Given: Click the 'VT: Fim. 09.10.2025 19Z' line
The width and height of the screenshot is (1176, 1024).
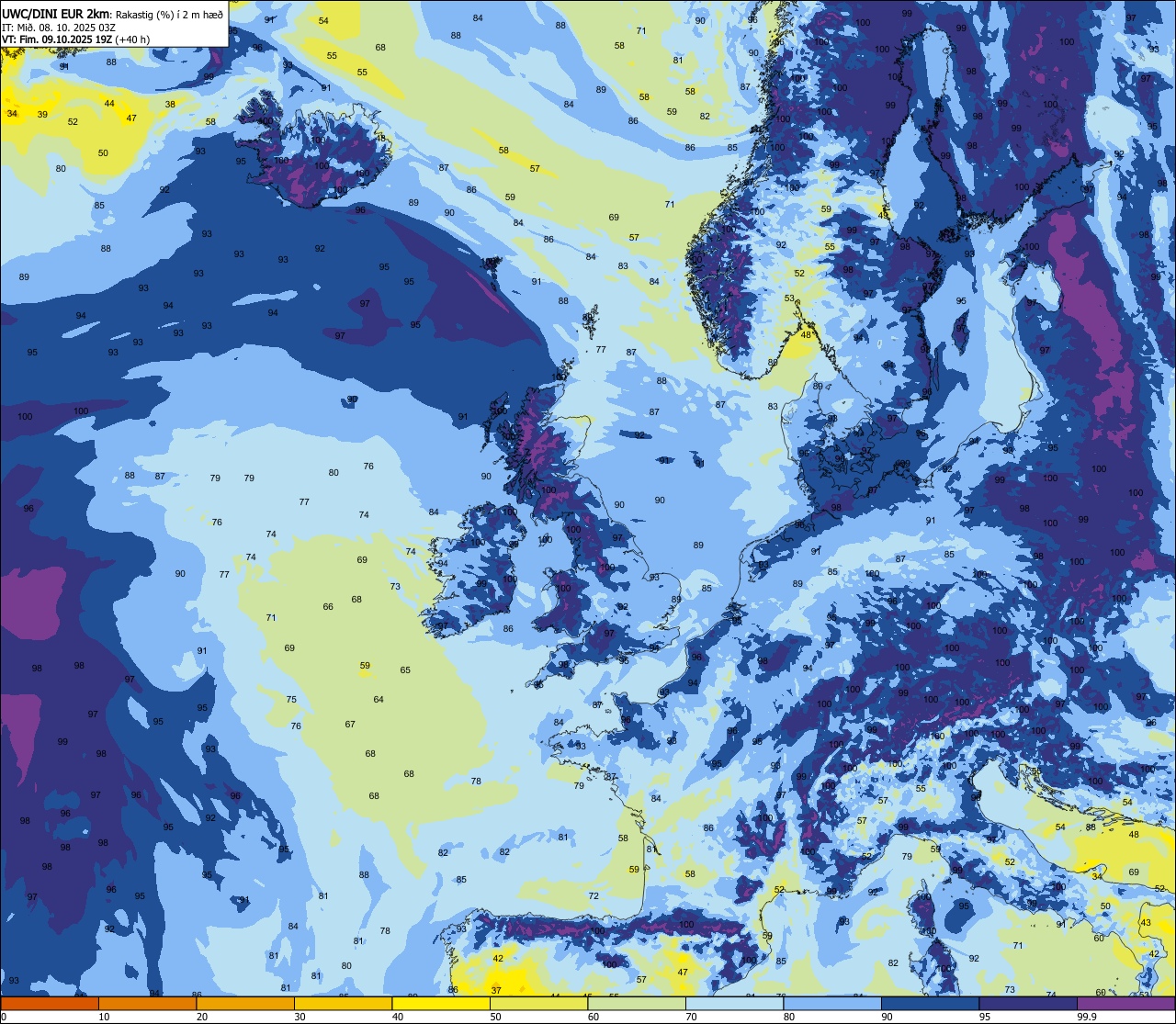Looking at the screenshot, I should click(57, 39).
